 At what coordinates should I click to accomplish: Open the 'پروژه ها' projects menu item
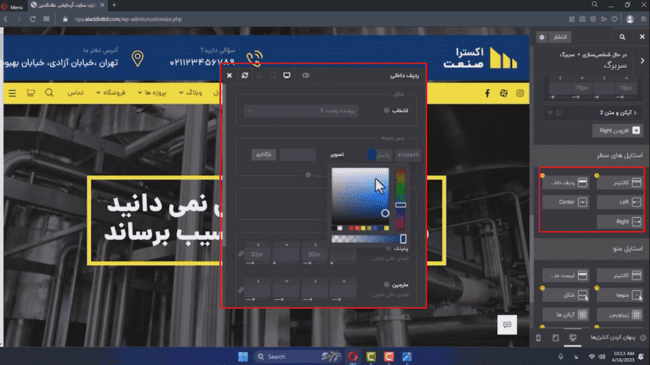click(152, 92)
